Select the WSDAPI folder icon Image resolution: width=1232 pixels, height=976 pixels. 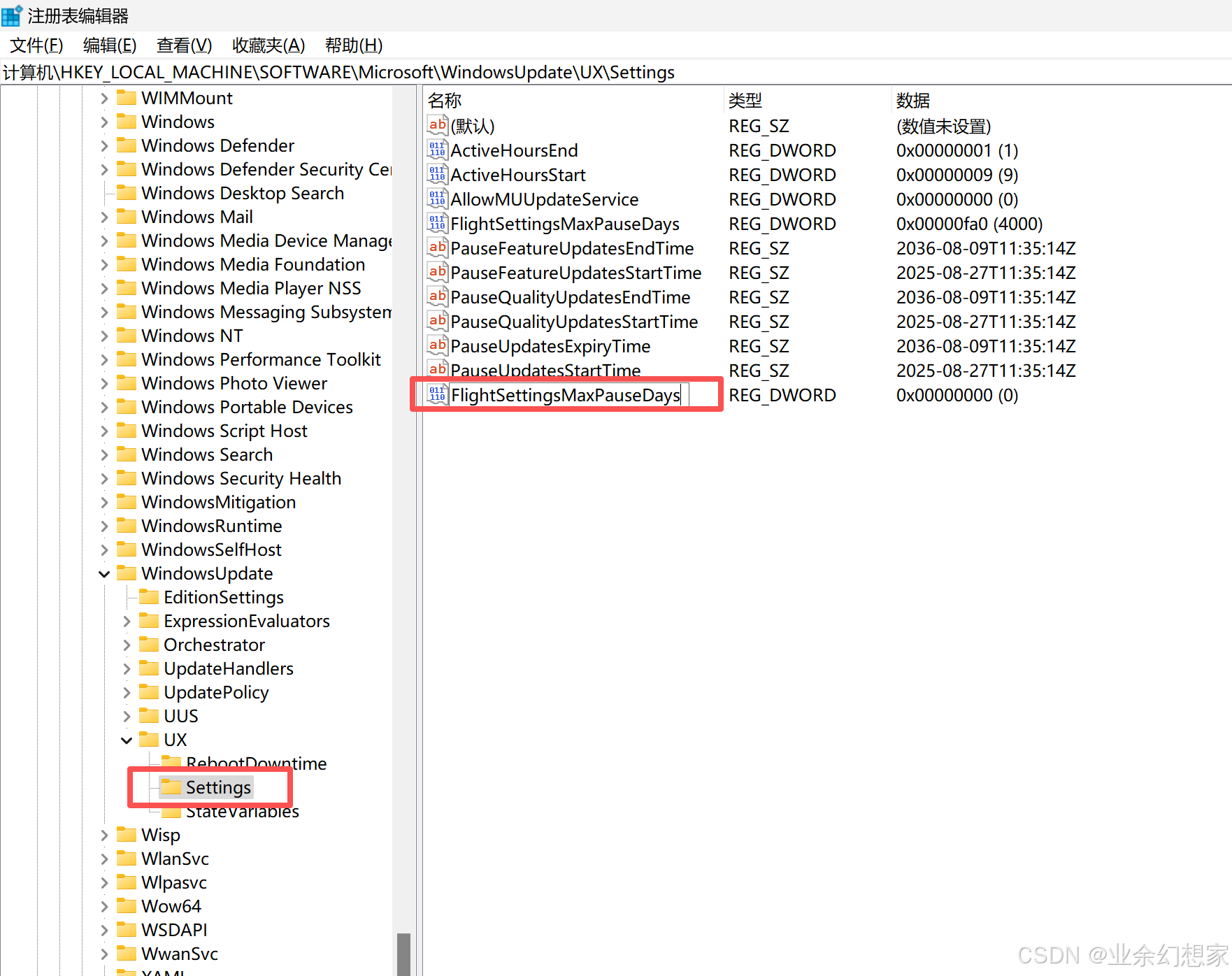[x=127, y=929]
